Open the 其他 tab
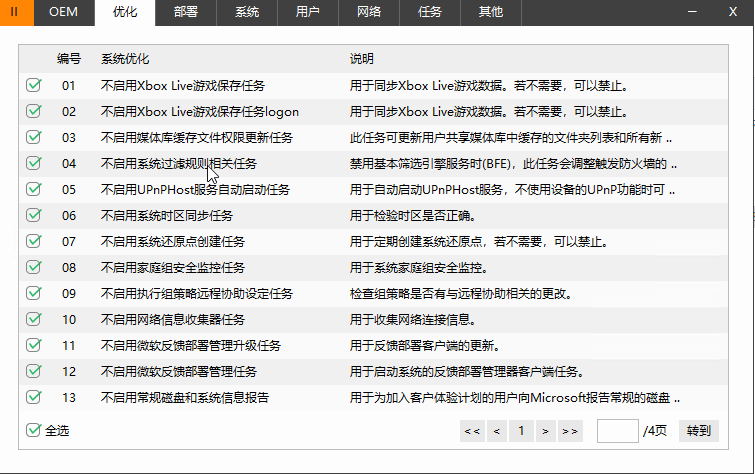The width and height of the screenshot is (755, 474). coord(490,12)
